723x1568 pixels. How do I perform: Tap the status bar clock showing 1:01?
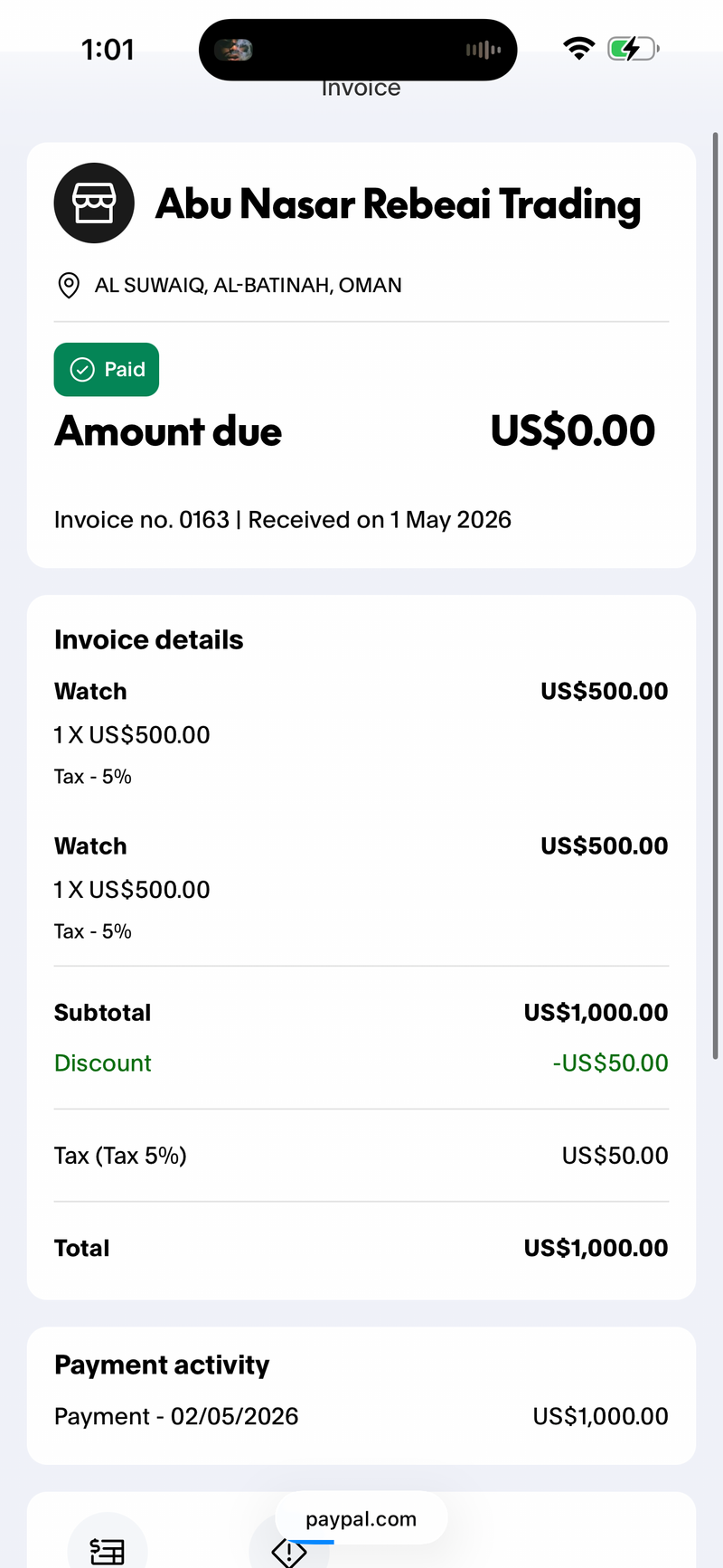(108, 49)
